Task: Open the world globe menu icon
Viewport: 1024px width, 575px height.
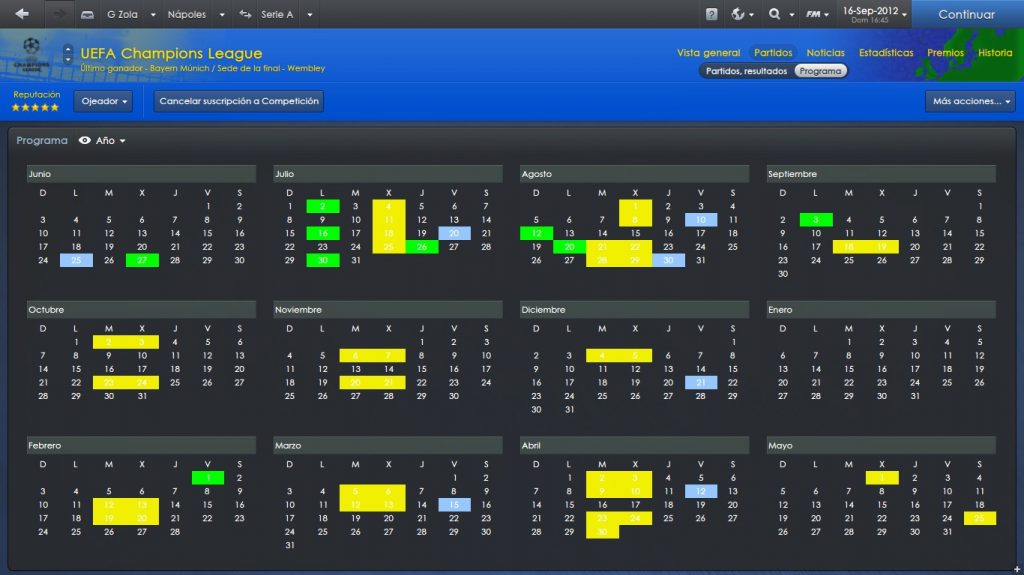Action: point(738,14)
